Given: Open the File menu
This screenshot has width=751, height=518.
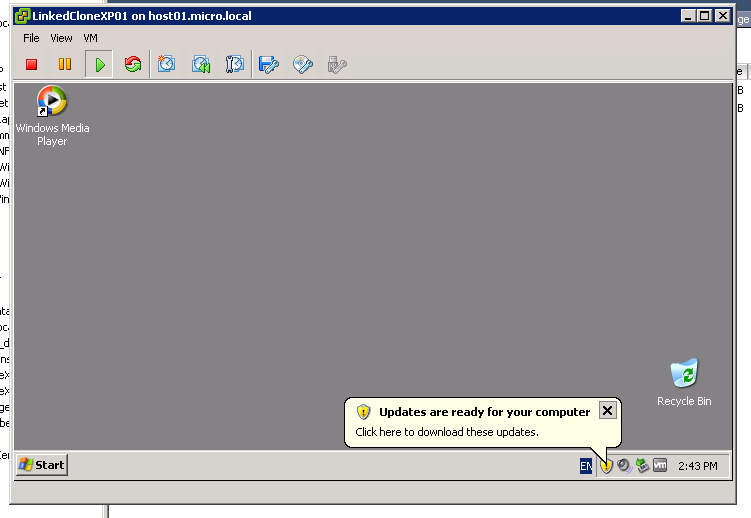Looking at the screenshot, I should 31,38.
